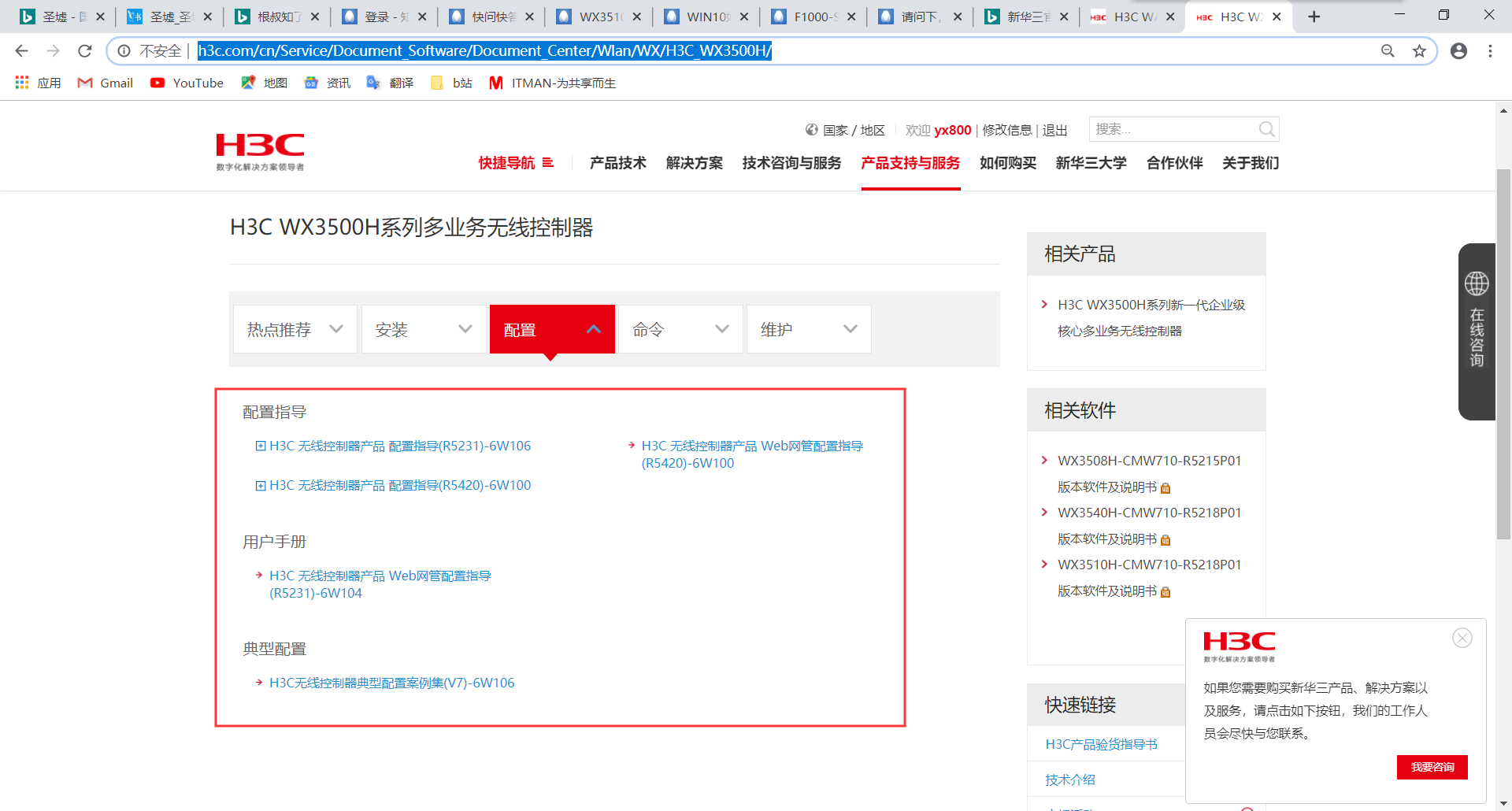Open the Chrome profile account icon
This screenshot has width=1512, height=811.
click(x=1458, y=51)
